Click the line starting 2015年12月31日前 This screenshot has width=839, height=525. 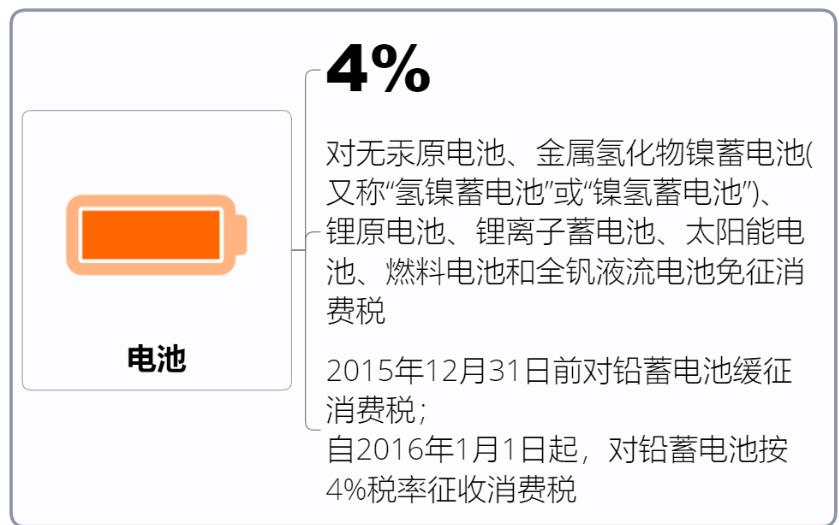click(559, 371)
